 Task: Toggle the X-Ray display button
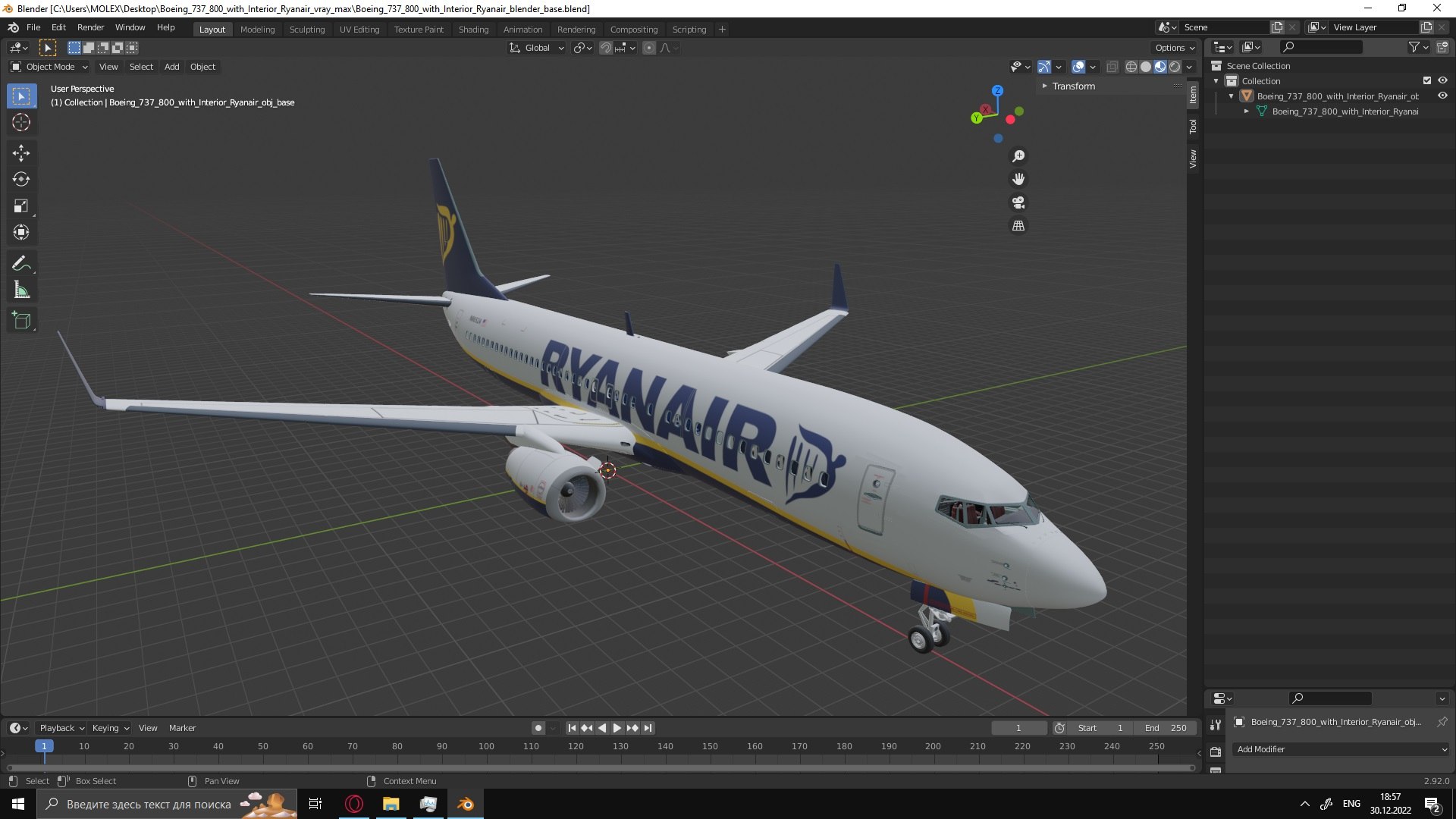point(1112,67)
